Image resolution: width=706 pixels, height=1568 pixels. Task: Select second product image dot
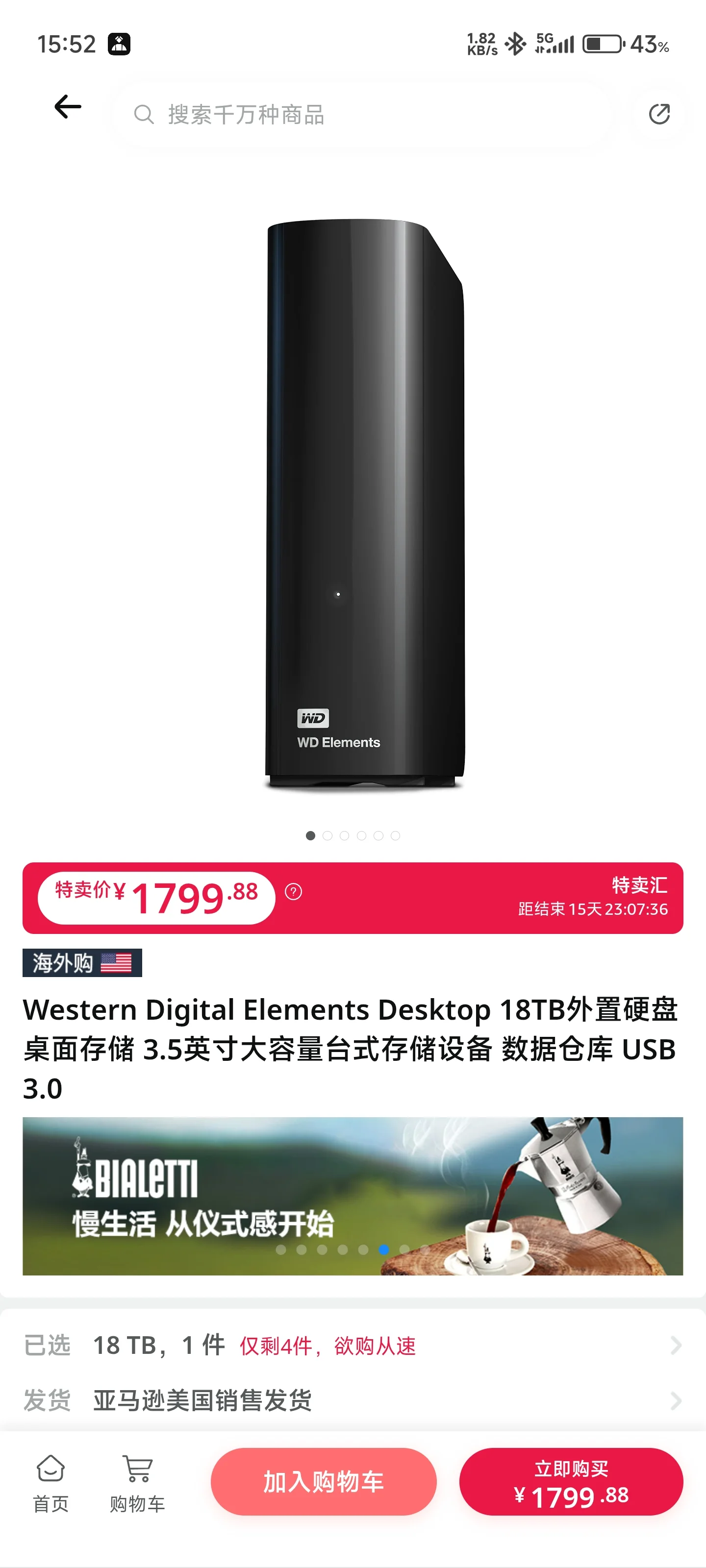pos(327,835)
